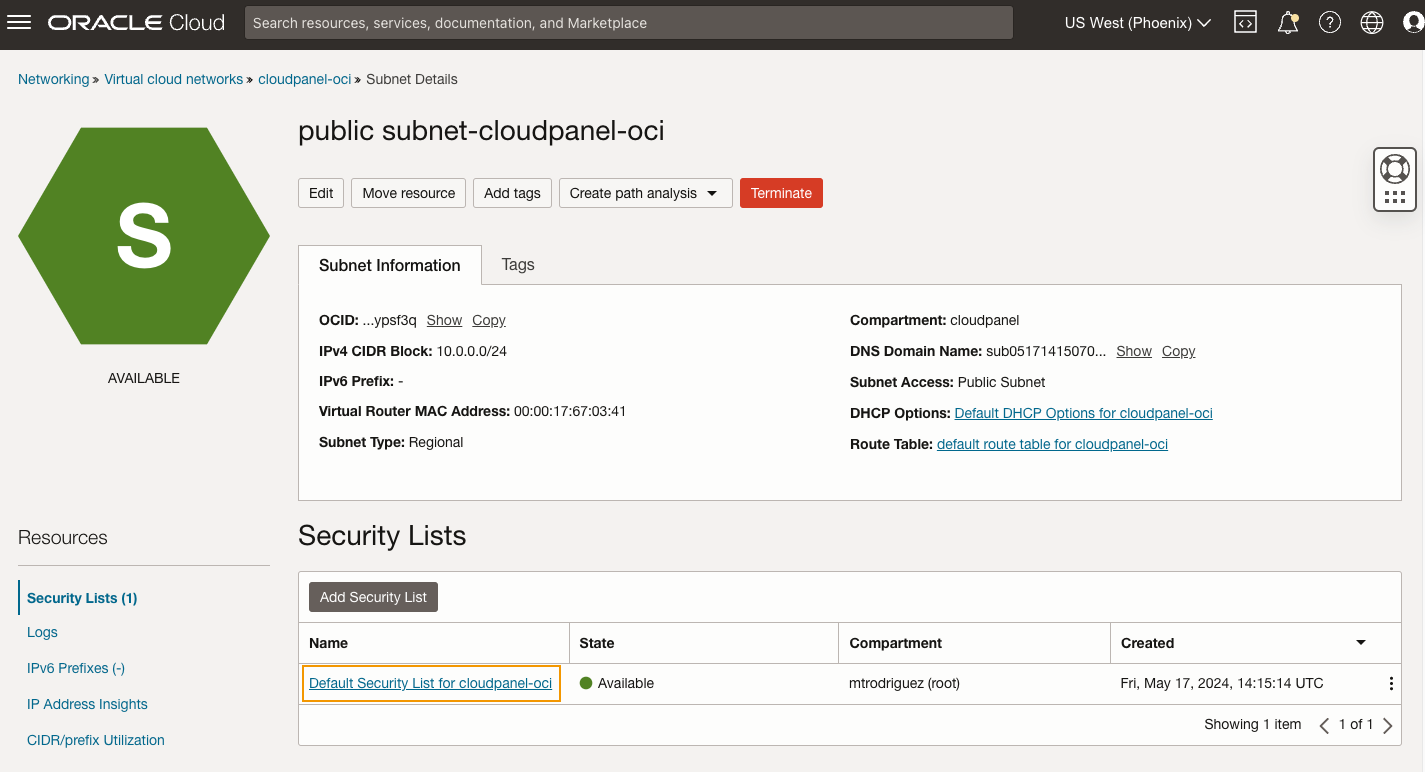1425x772 pixels.
Task: Go to the next pagination page
Action: point(1388,724)
